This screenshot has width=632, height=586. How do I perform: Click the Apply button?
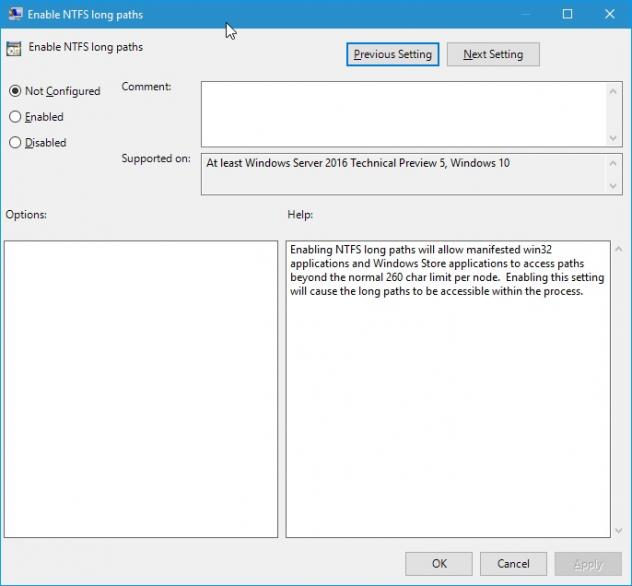click(x=587, y=564)
